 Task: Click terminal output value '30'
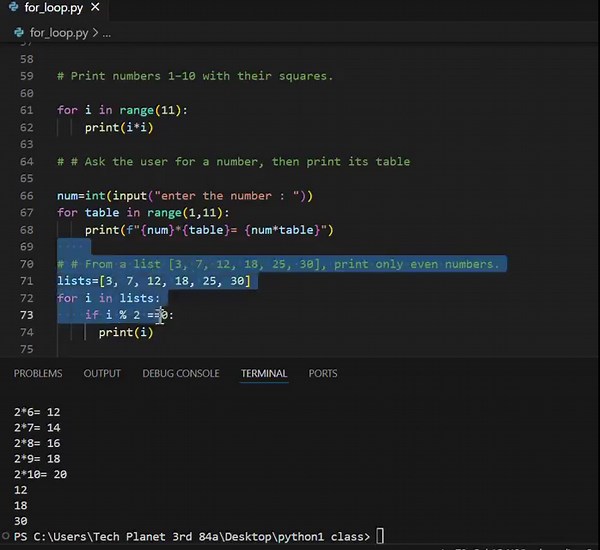(21, 521)
